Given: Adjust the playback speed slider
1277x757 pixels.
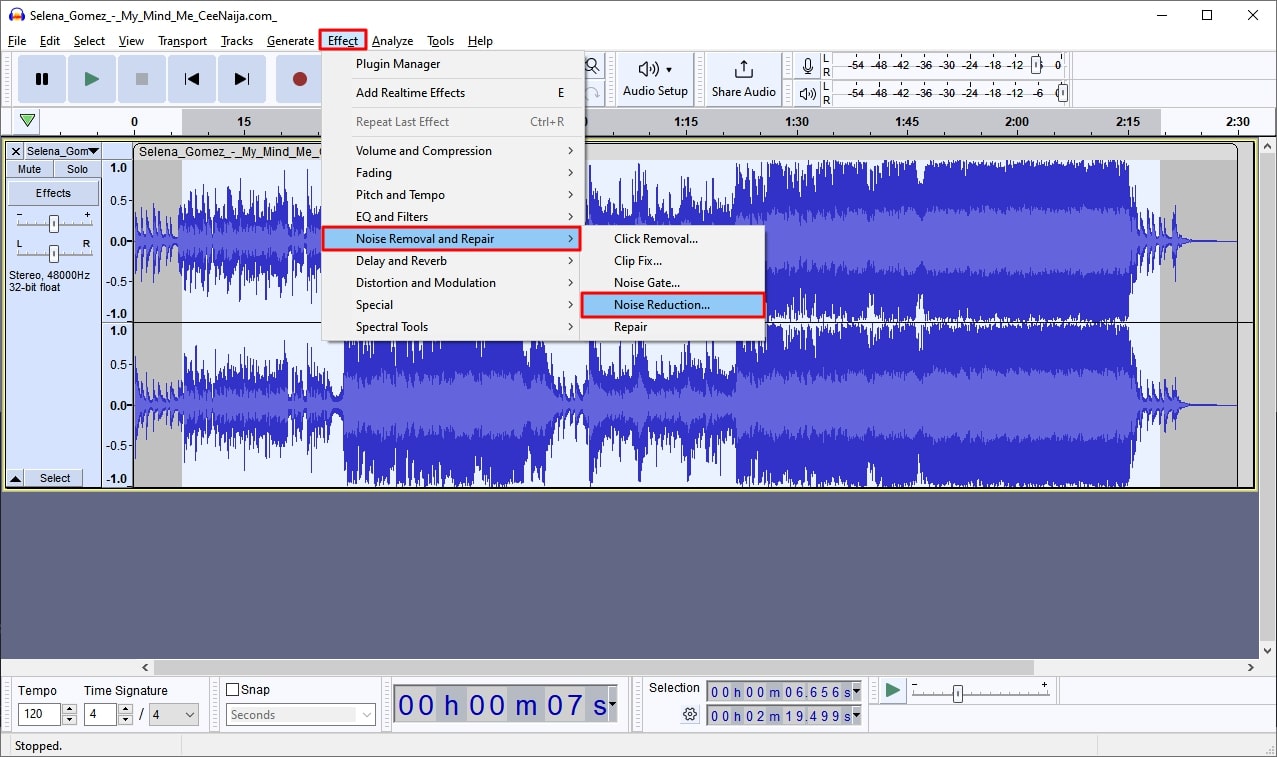Looking at the screenshot, I should coord(957,693).
